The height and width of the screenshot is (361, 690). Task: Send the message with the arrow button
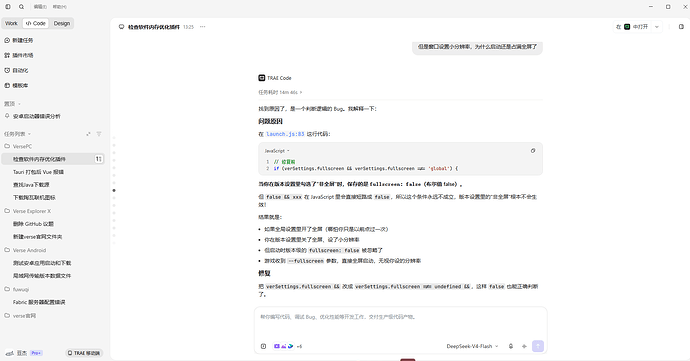538,346
